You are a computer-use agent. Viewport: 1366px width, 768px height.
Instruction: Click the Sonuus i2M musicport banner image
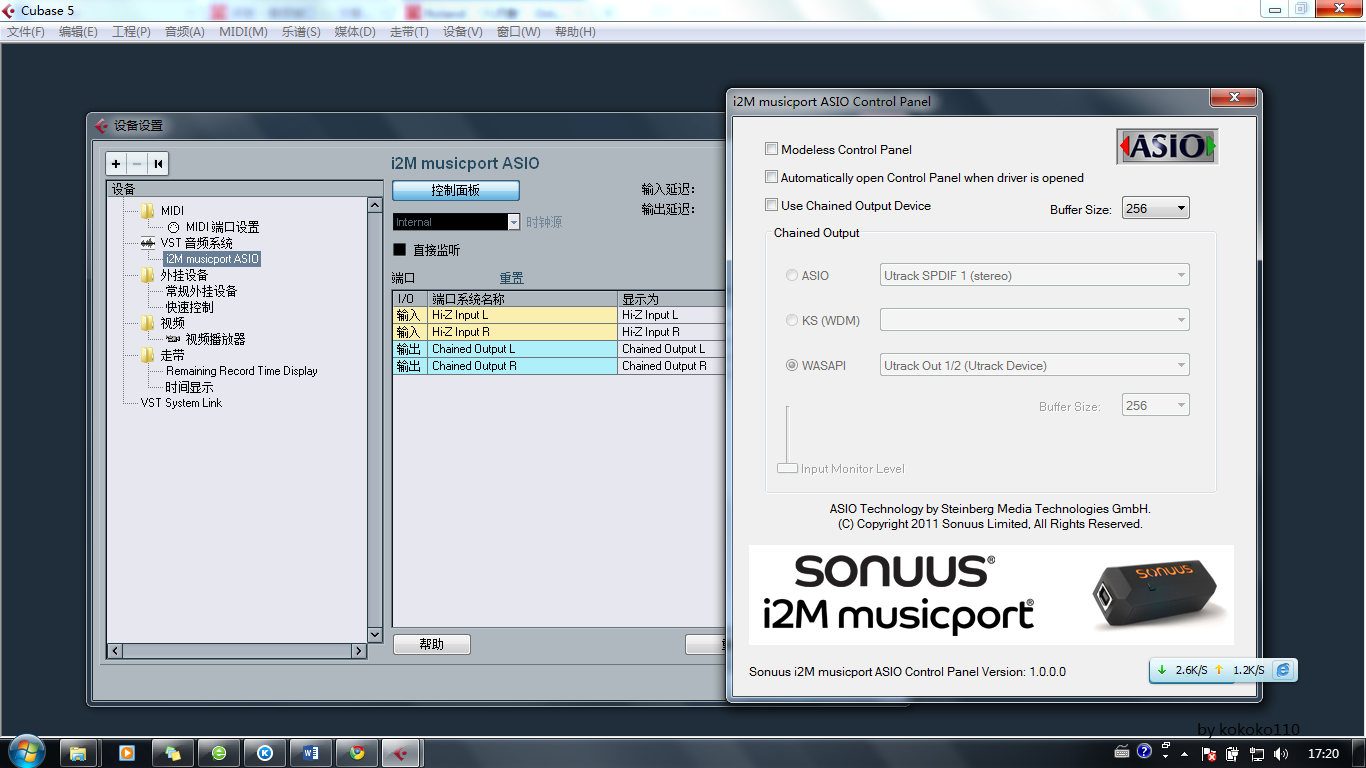[x=991, y=595]
